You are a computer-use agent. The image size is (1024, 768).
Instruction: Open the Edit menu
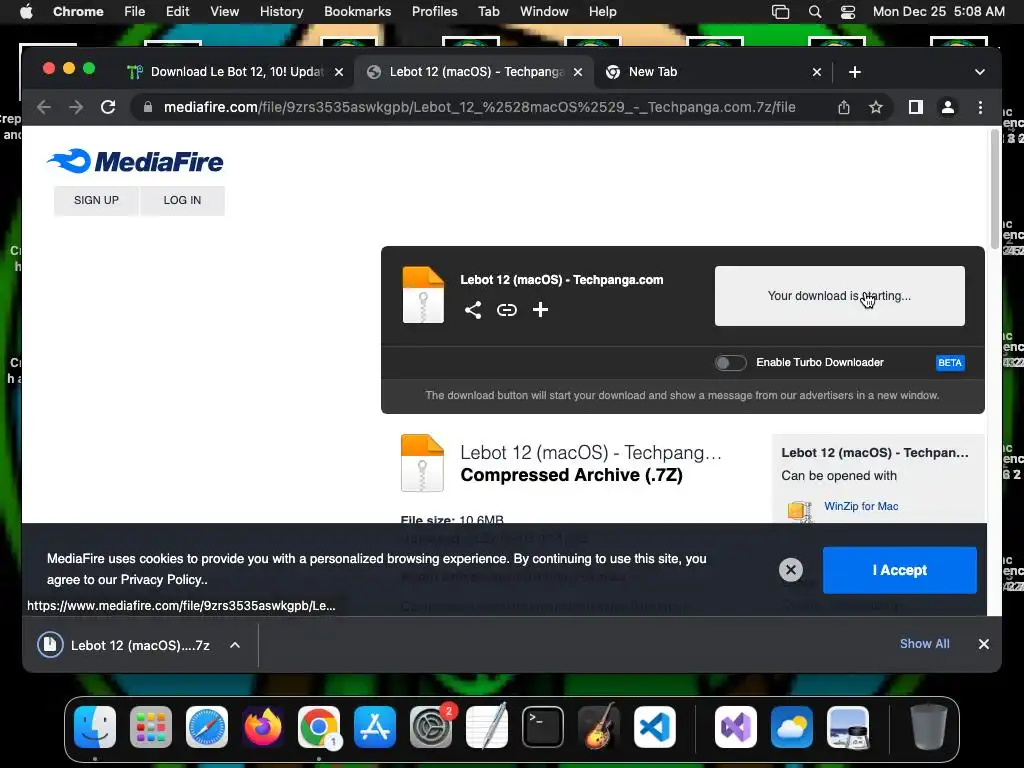[x=177, y=12]
